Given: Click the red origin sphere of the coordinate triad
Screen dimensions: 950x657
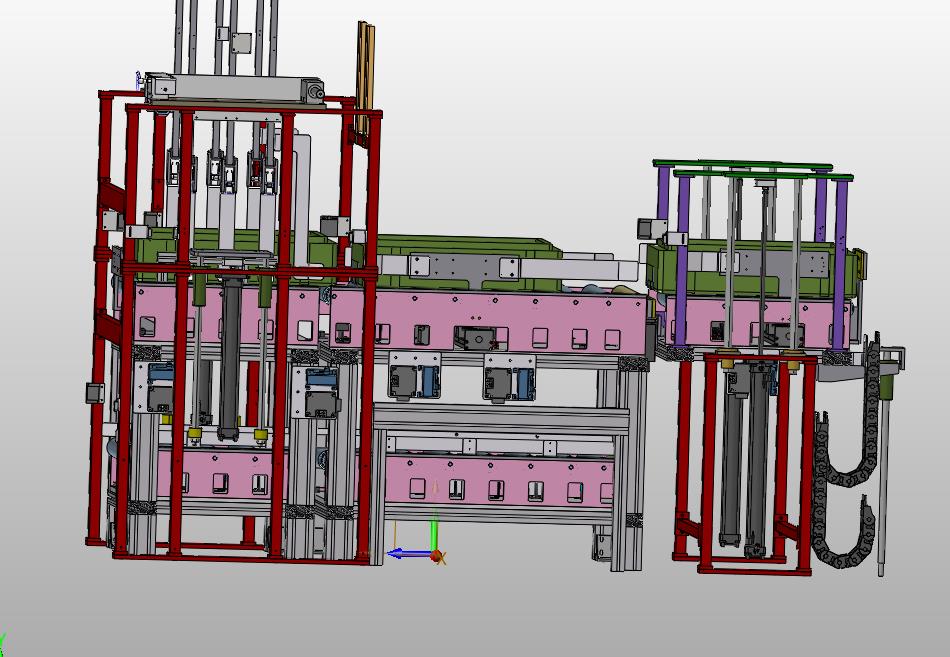Looking at the screenshot, I should (436, 556).
